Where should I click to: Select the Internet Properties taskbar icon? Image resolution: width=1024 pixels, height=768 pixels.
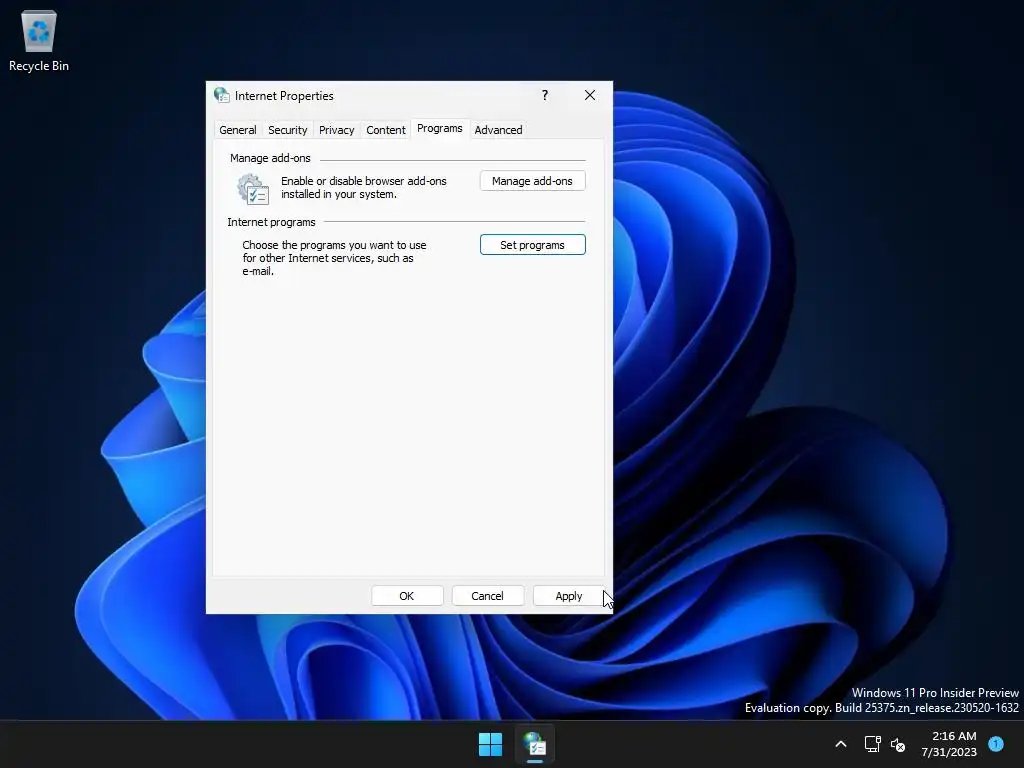click(534, 744)
